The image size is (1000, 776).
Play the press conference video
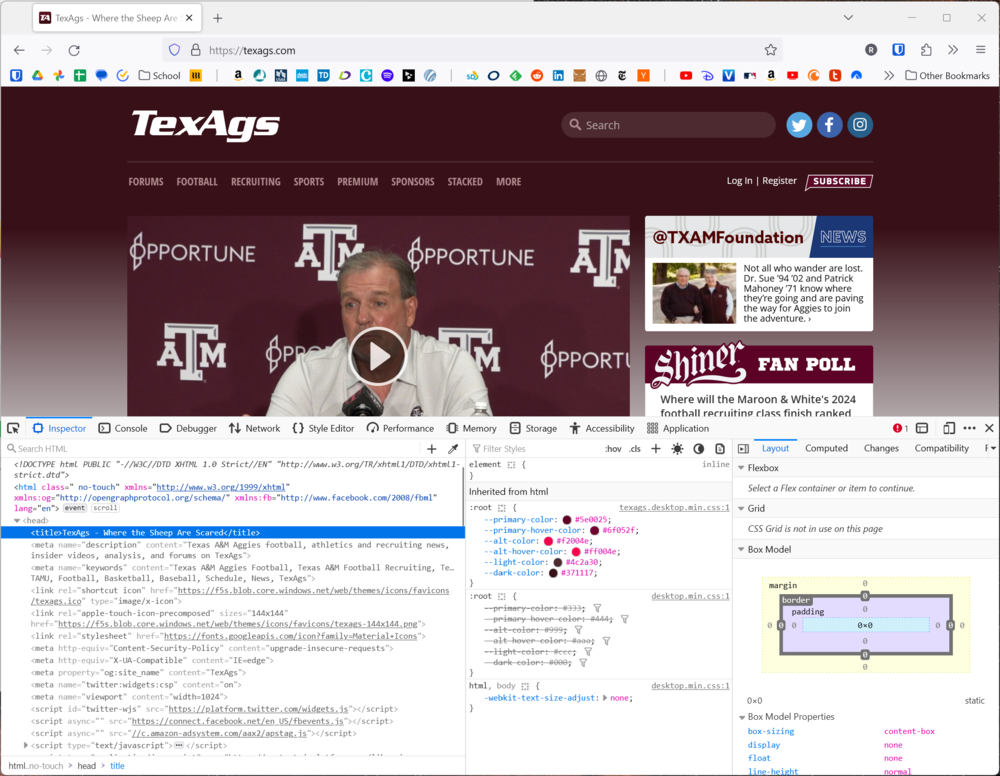[378, 356]
